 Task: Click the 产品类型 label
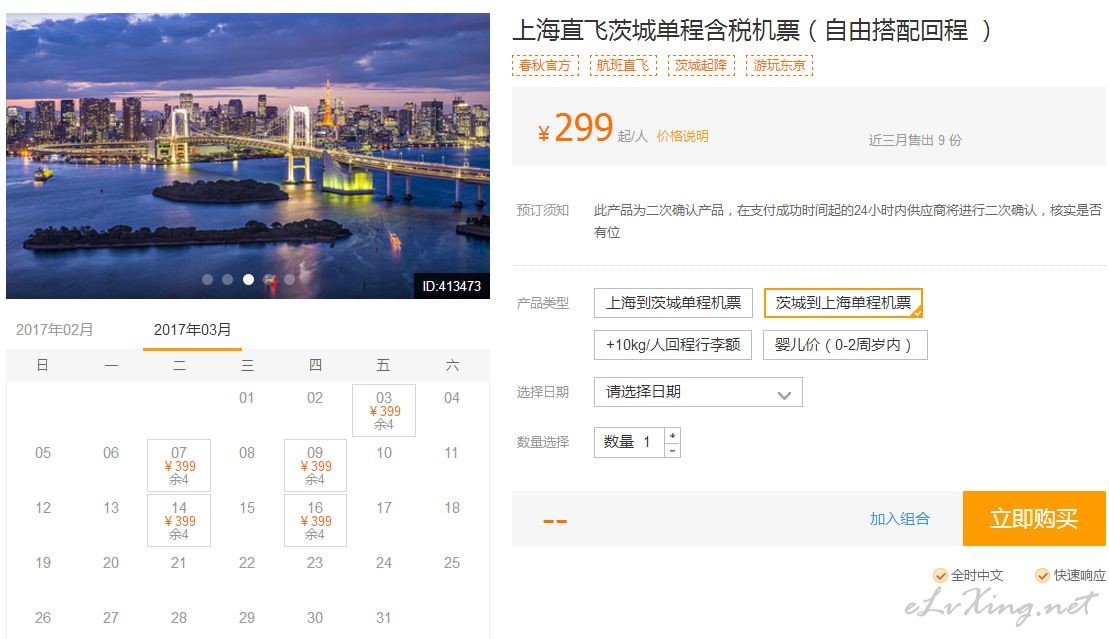point(542,303)
